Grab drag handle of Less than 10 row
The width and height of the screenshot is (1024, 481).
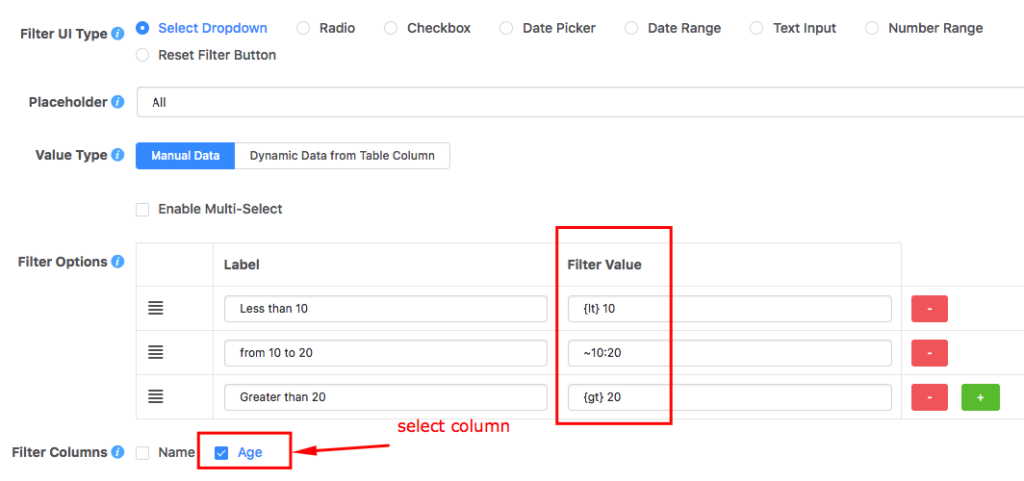(x=156, y=309)
